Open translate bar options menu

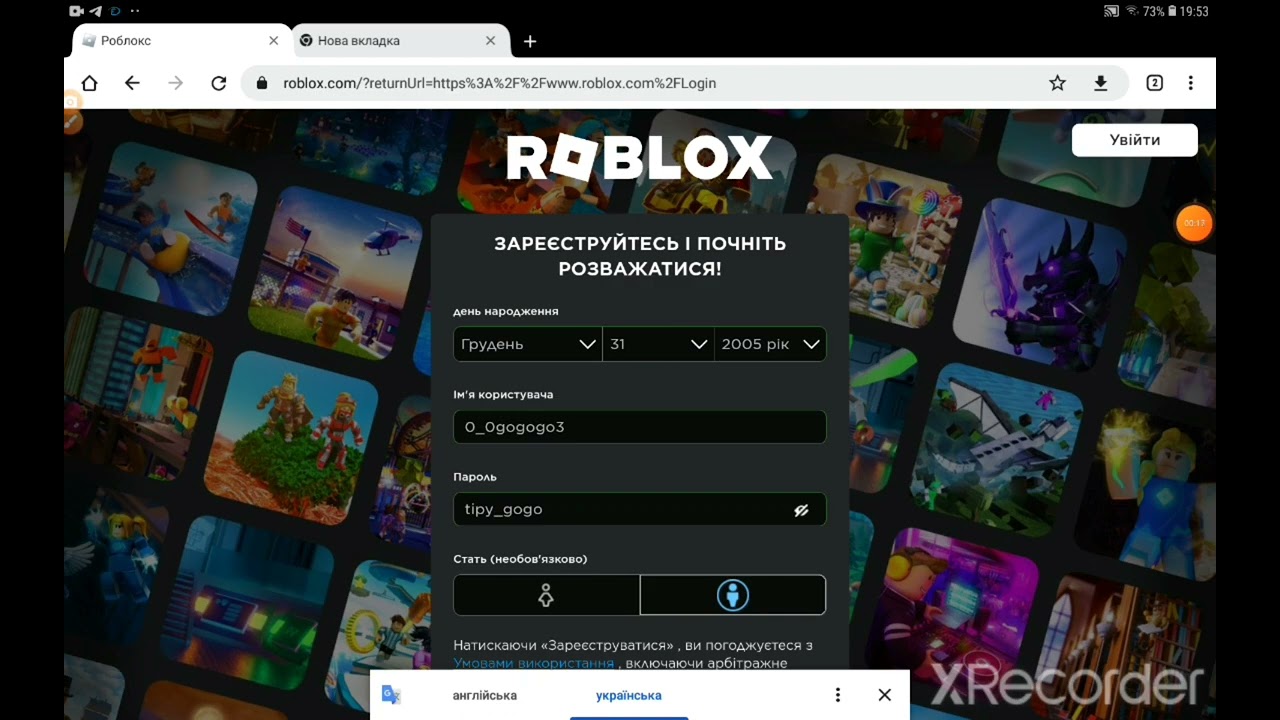pyautogui.click(x=838, y=695)
